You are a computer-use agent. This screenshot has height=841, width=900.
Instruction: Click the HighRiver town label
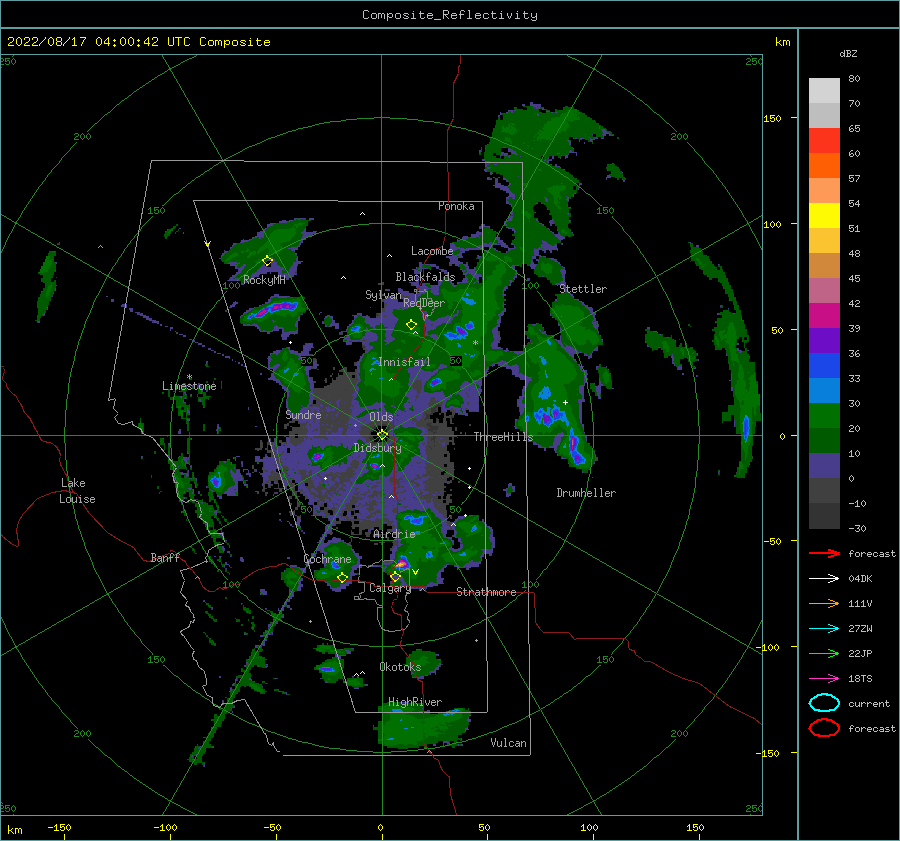pos(415,702)
